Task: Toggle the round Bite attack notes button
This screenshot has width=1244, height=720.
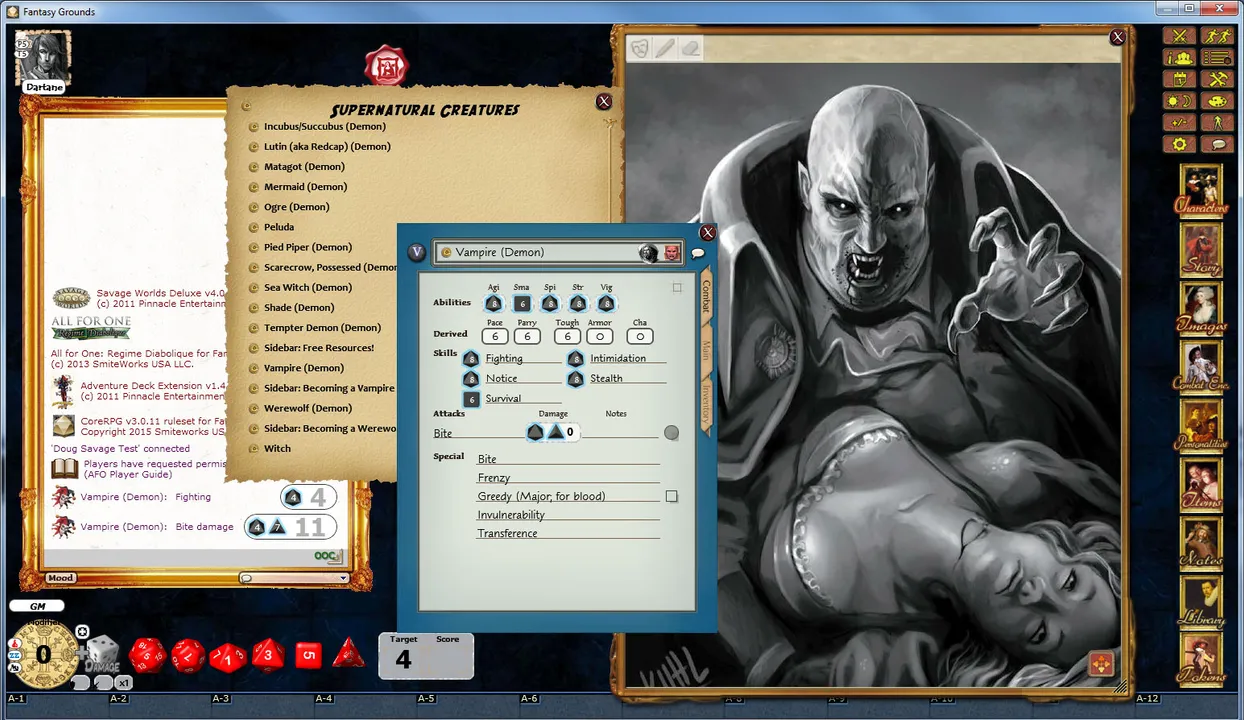Action: [x=671, y=433]
